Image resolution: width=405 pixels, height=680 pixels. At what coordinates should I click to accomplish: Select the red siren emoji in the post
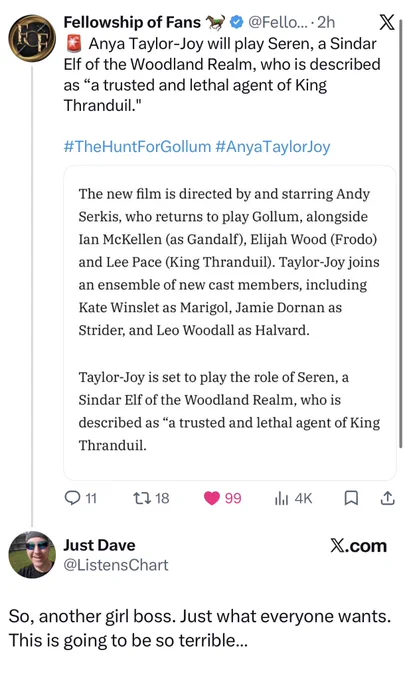74,44
